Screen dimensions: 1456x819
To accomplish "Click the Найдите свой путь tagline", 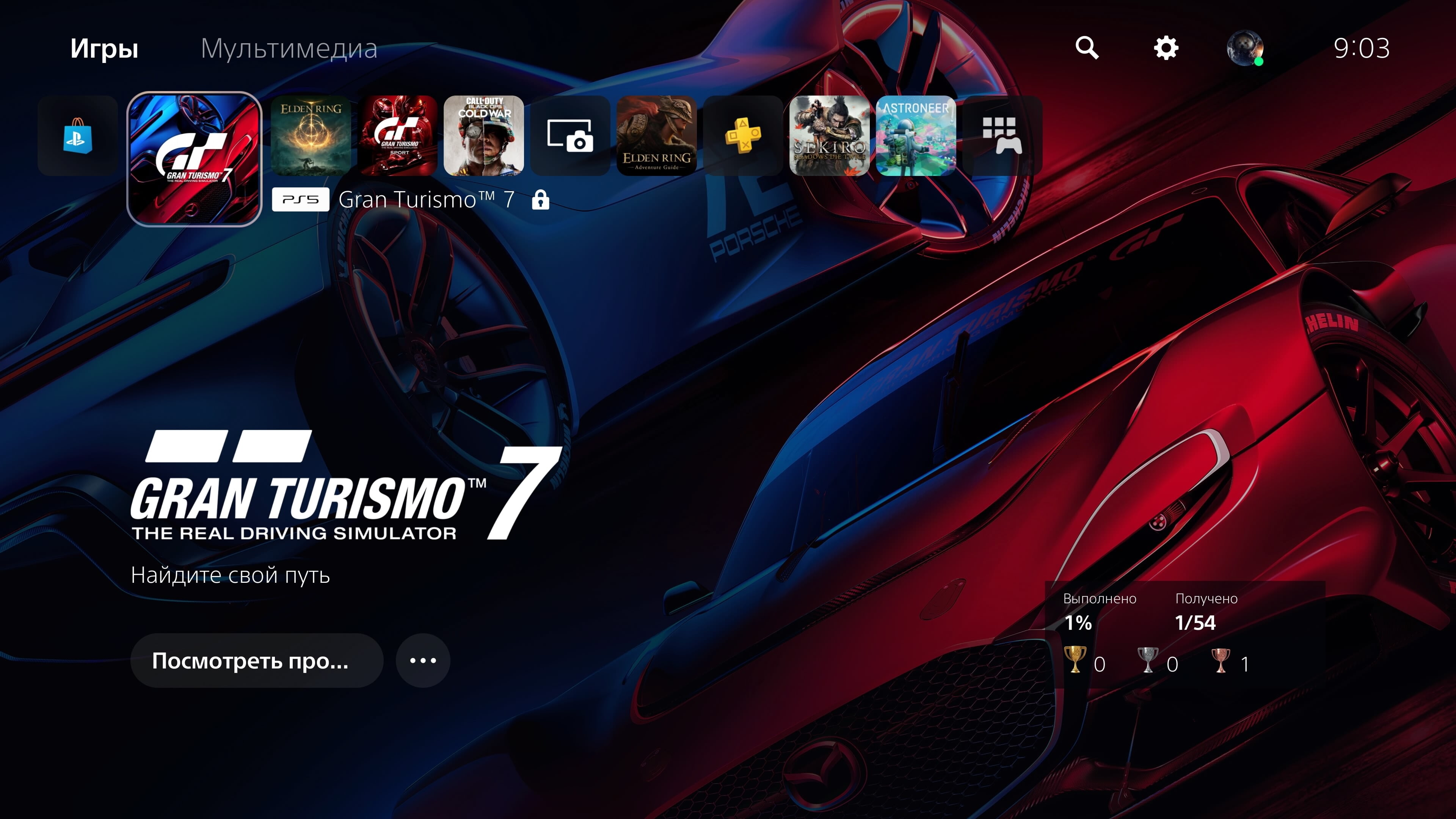I will coord(230,575).
